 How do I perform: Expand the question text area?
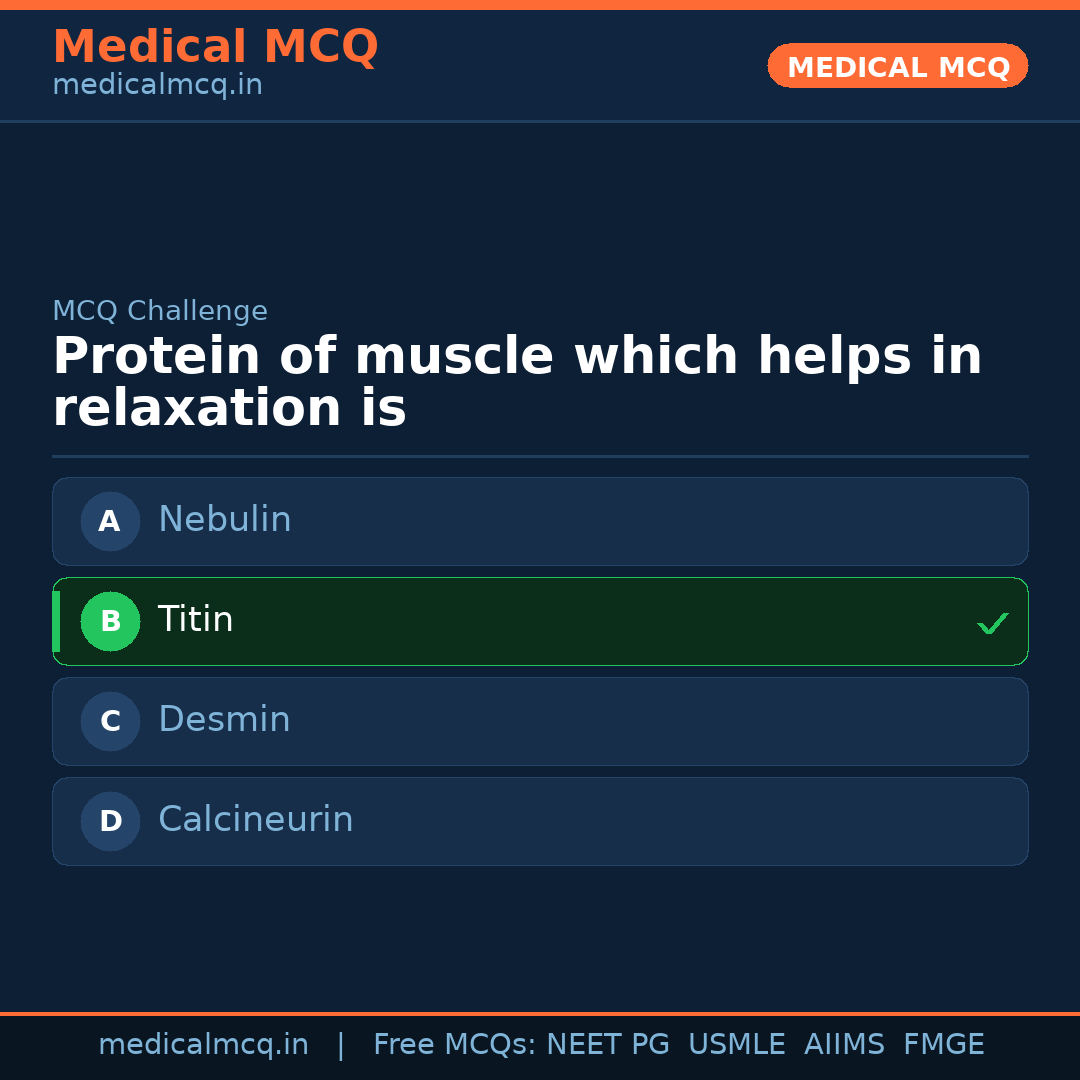(x=517, y=381)
